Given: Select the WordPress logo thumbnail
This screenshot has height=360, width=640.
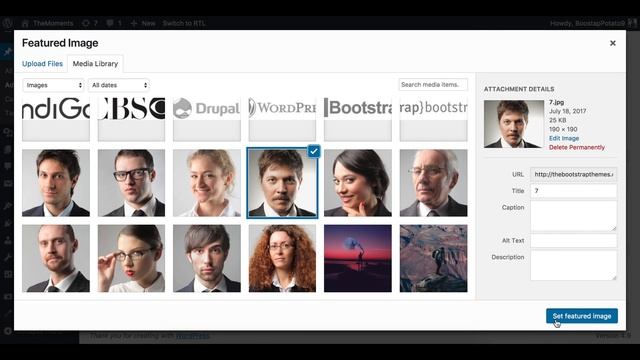Looking at the screenshot, I should click(x=282, y=119).
